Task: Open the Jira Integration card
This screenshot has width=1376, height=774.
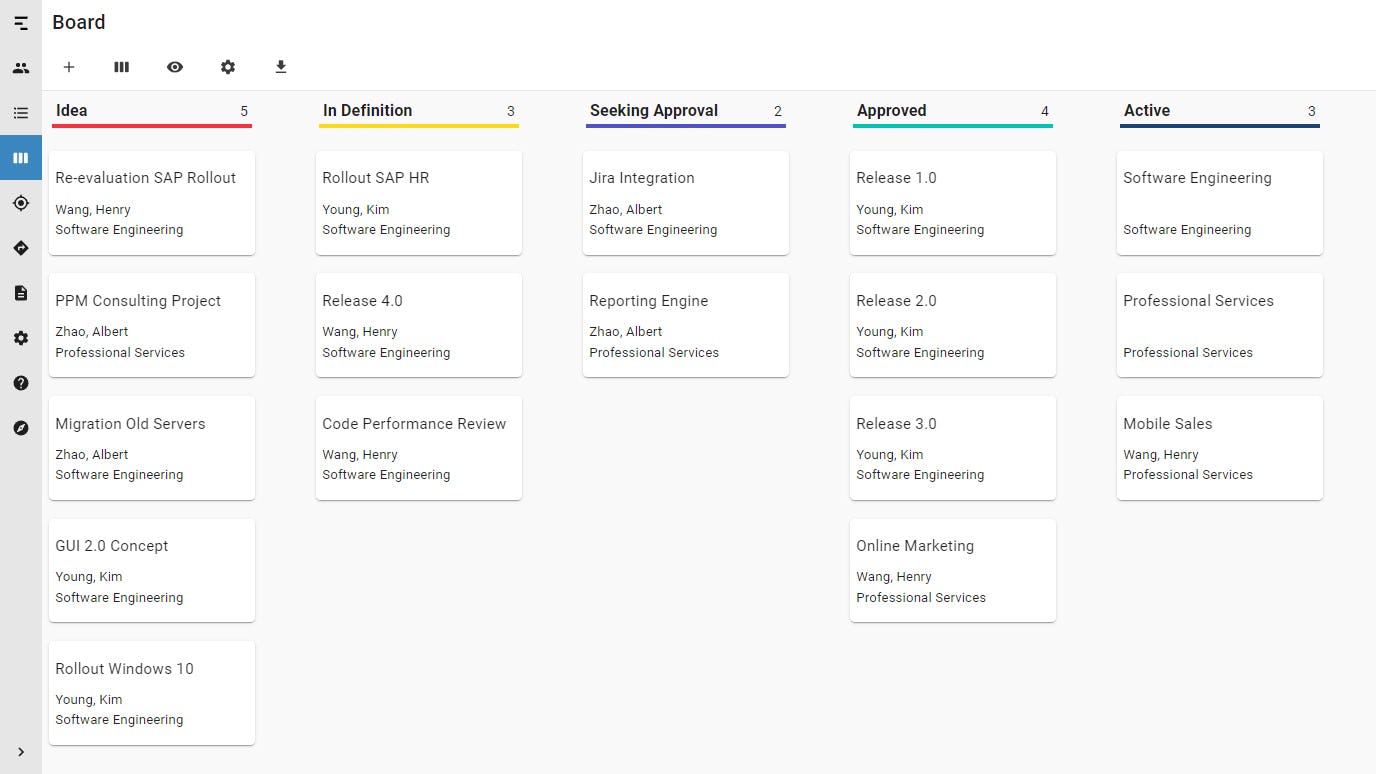Action: pos(686,203)
